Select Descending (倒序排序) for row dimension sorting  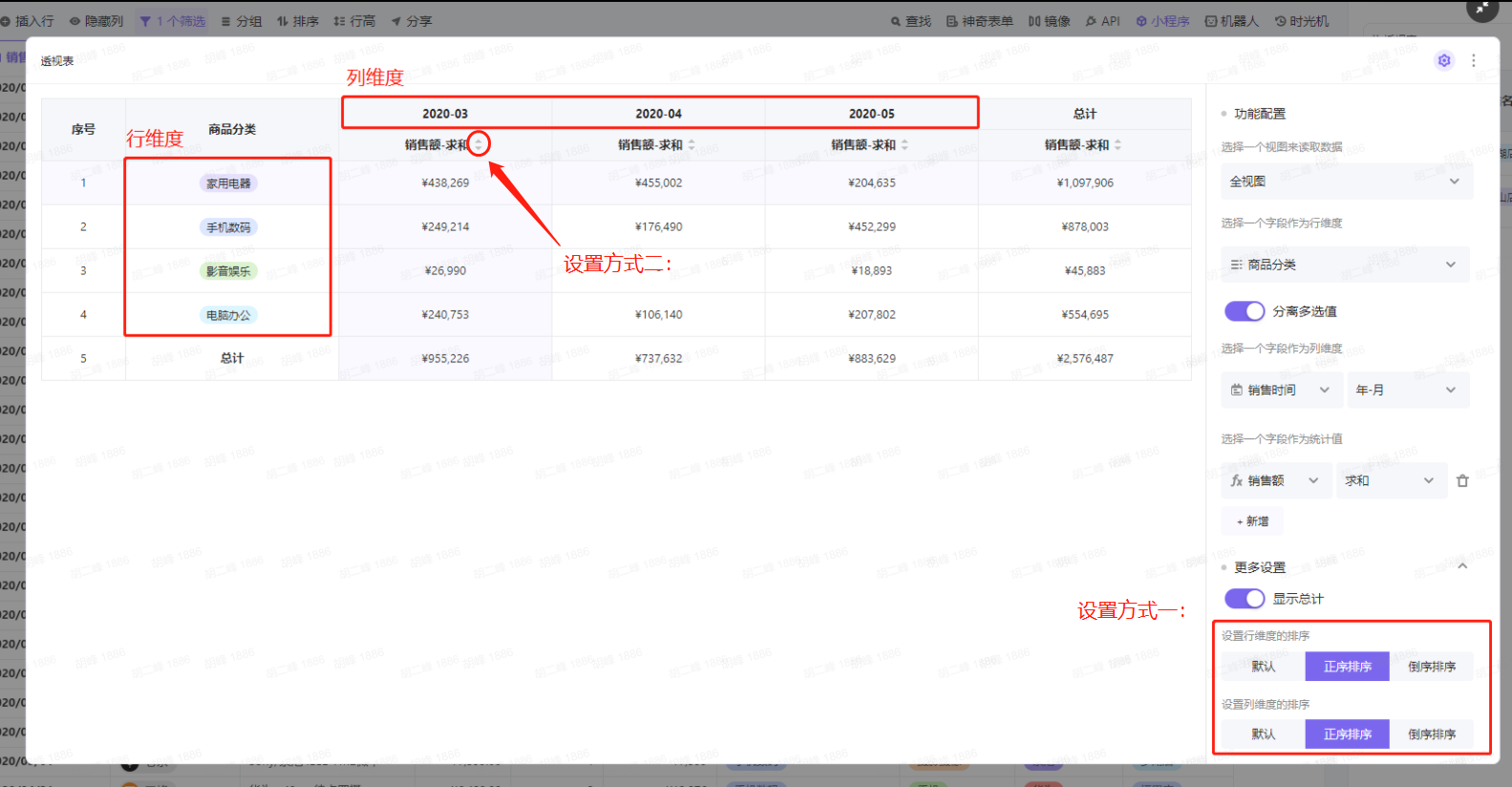click(x=1432, y=667)
